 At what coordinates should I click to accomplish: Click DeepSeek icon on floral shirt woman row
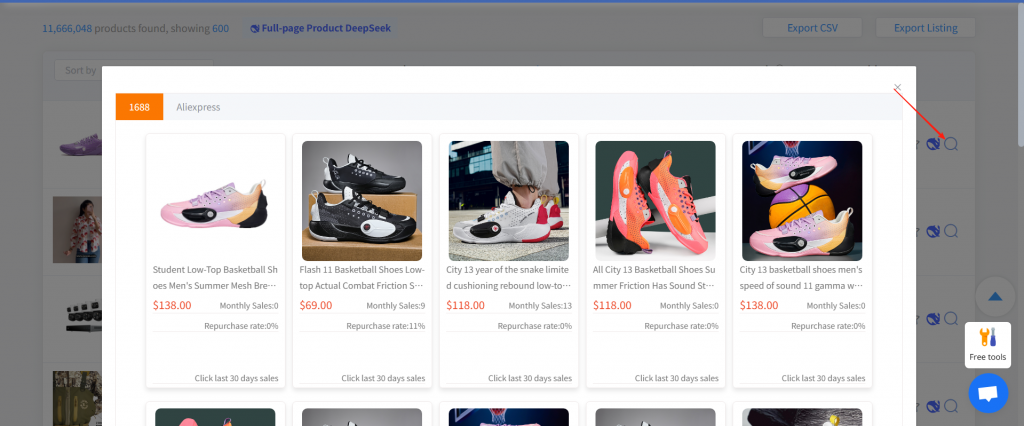(x=933, y=231)
